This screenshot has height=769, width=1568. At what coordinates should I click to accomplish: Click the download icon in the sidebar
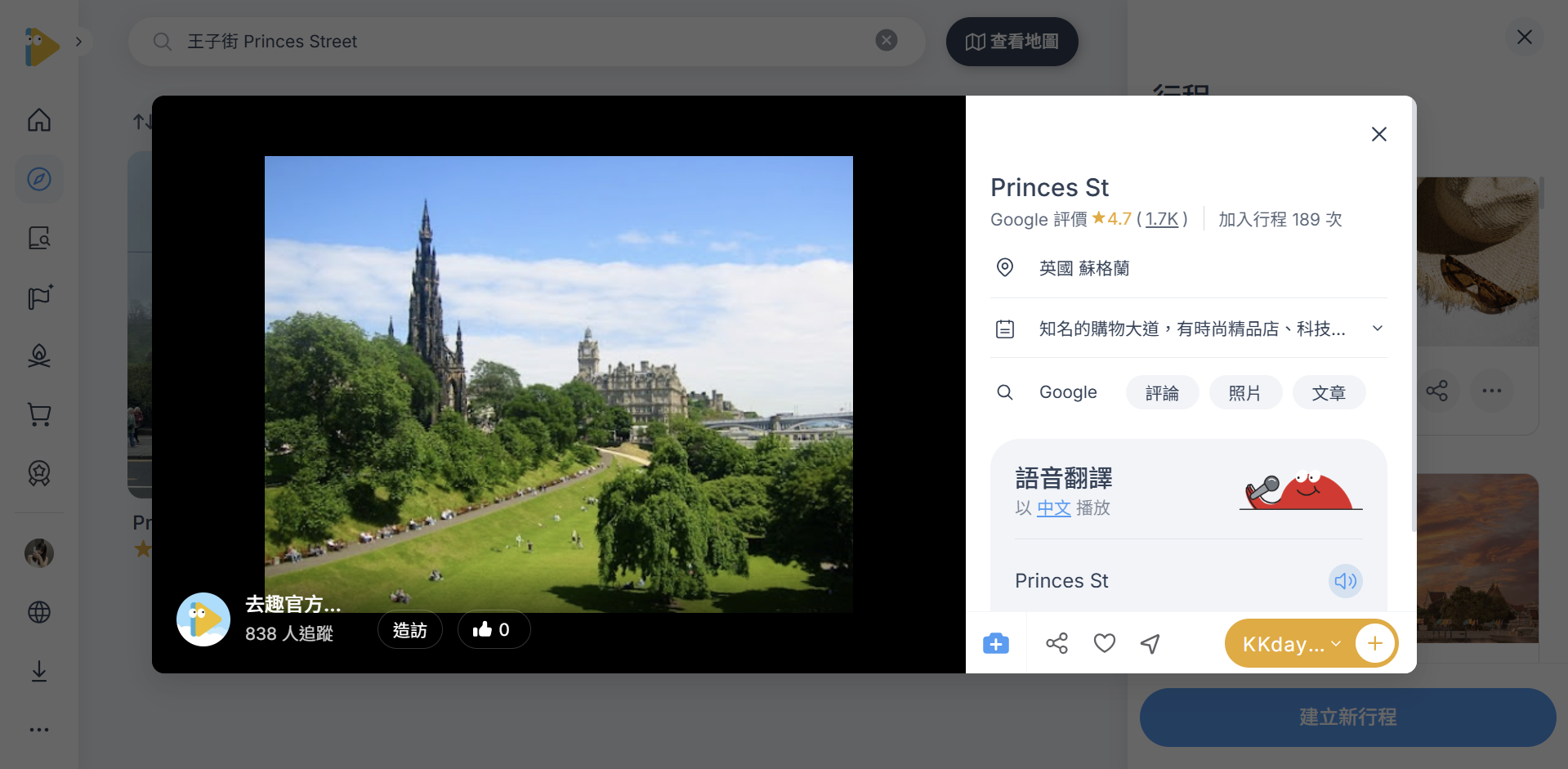[38, 671]
